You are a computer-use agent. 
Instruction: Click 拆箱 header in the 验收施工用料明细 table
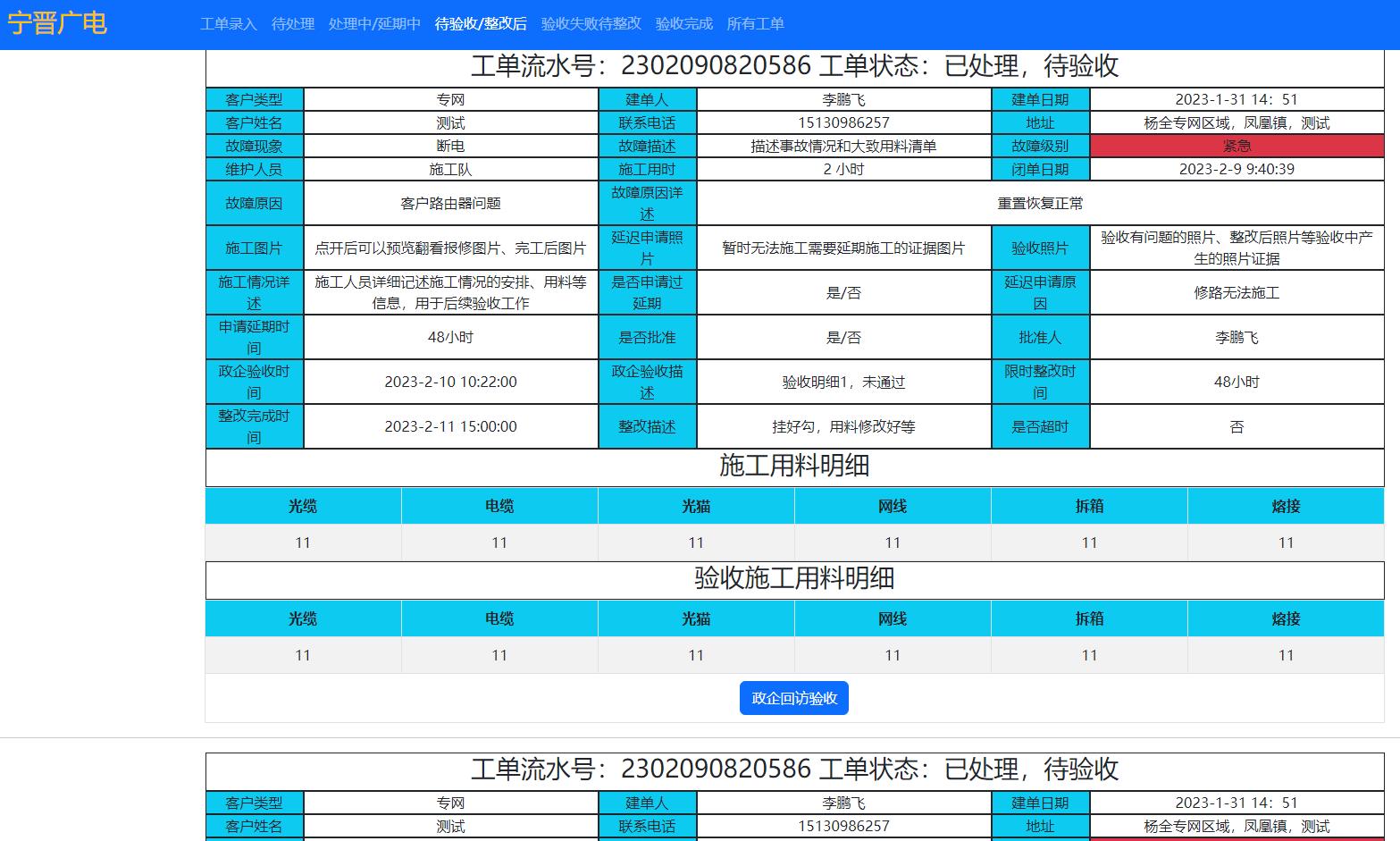pos(1089,618)
